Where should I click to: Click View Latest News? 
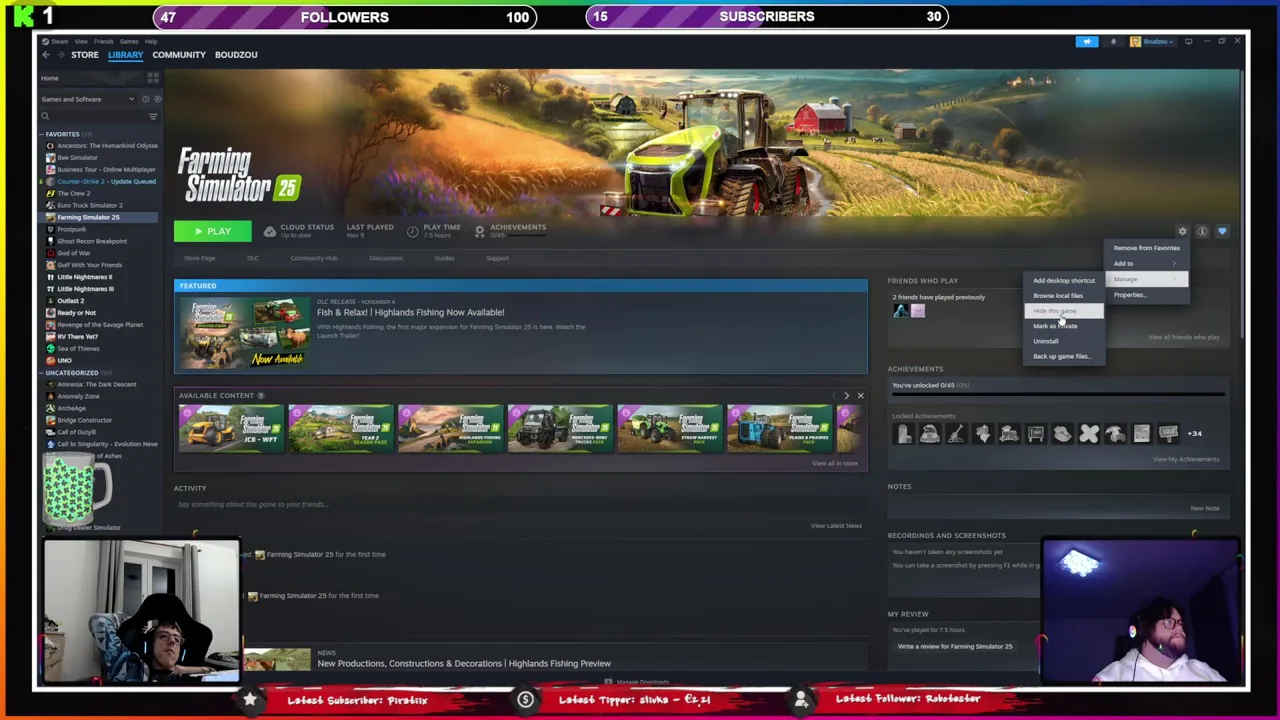pyautogui.click(x=836, y=525)
